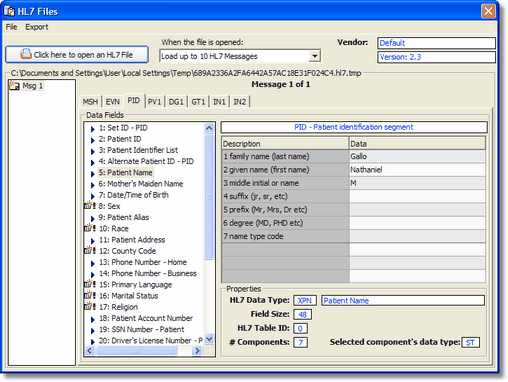Switch to the PV1 segment tab

pyautogui.click(x=155, y=102)
